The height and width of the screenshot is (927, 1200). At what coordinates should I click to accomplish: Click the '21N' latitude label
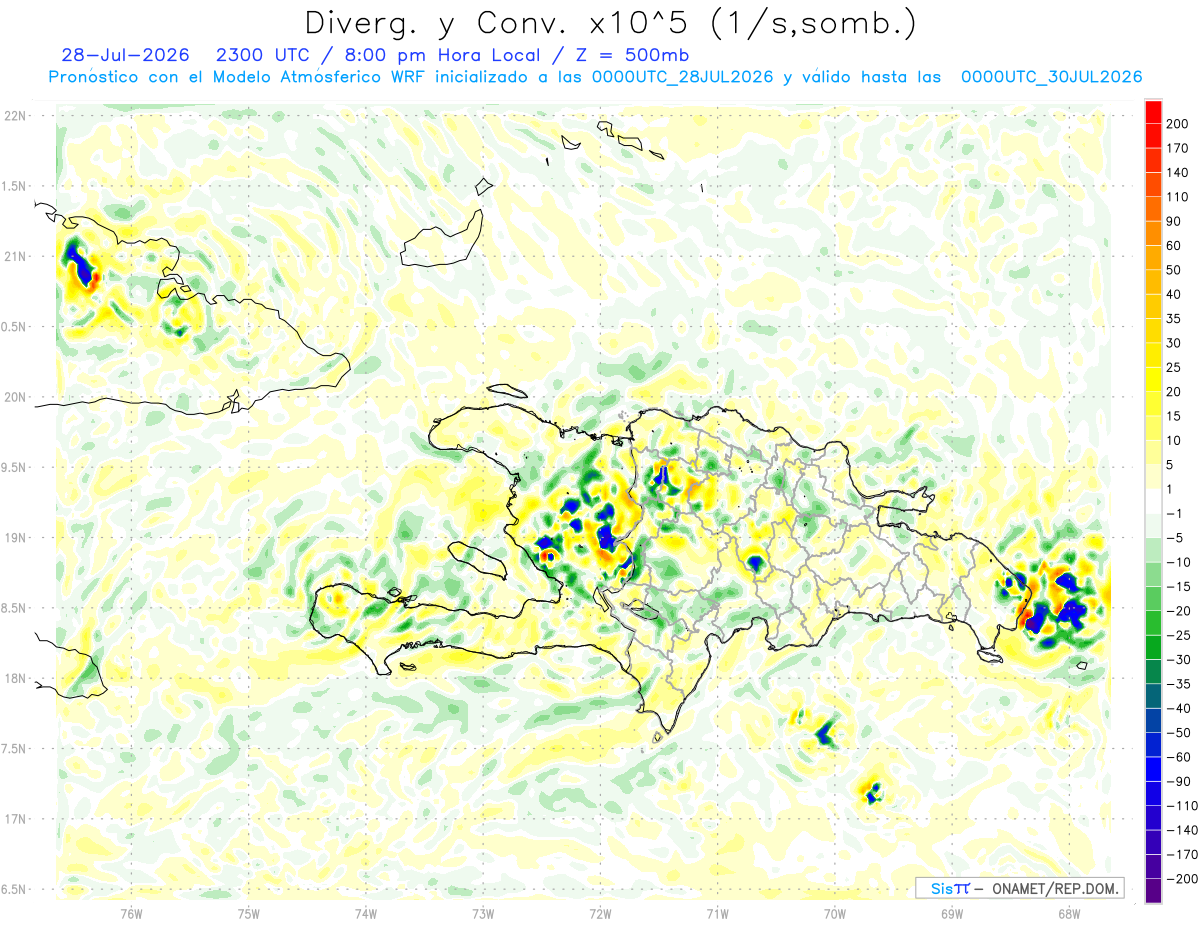click(x=14, y=257)
